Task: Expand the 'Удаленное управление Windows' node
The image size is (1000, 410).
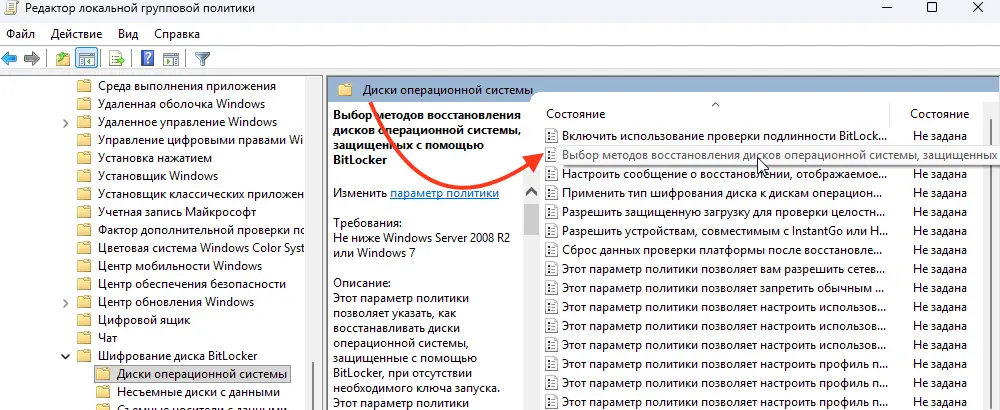Action: pyautogui.click(x=66, y=122)
